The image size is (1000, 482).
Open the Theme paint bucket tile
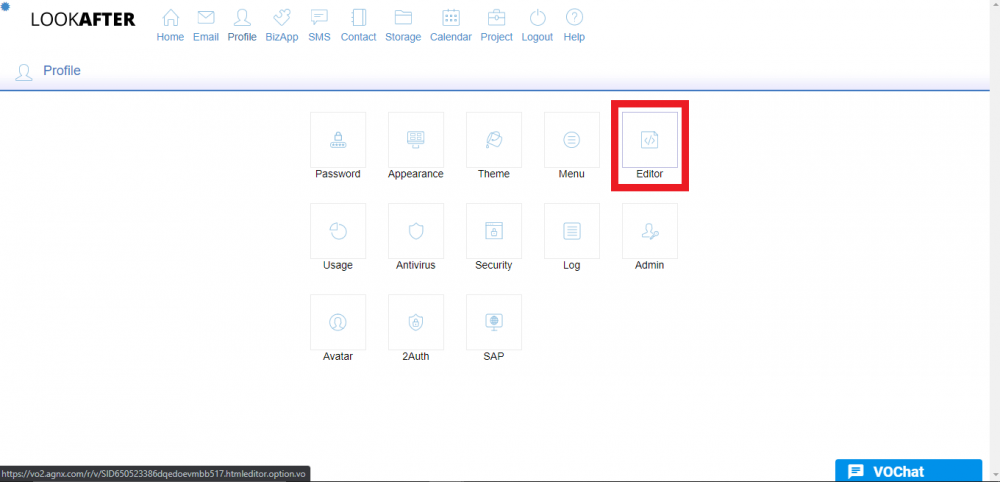(494, 140)
